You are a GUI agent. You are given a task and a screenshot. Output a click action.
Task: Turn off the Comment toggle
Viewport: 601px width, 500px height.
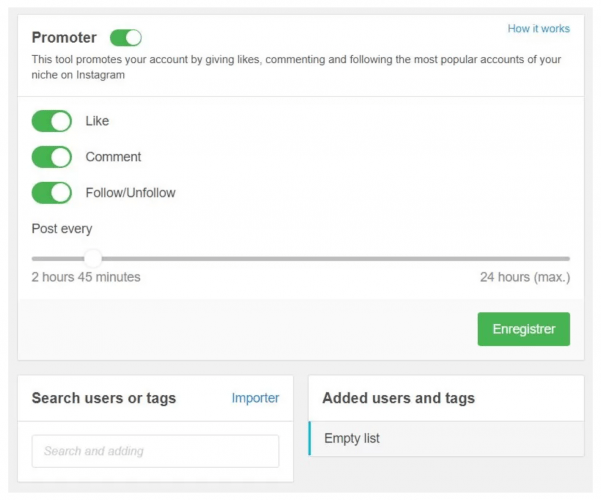52,157
